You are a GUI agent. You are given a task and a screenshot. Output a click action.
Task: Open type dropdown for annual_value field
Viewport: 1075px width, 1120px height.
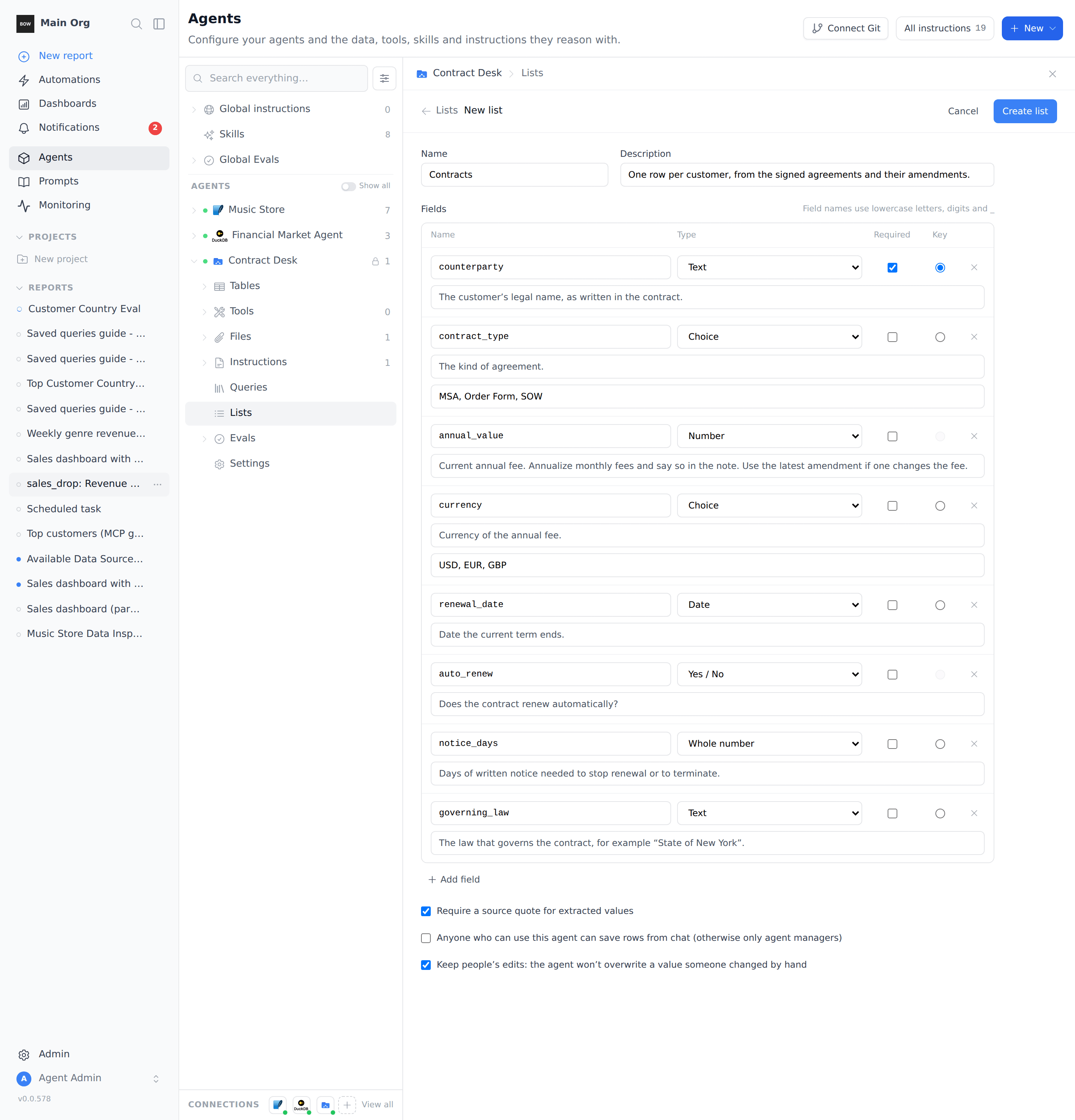769,436
